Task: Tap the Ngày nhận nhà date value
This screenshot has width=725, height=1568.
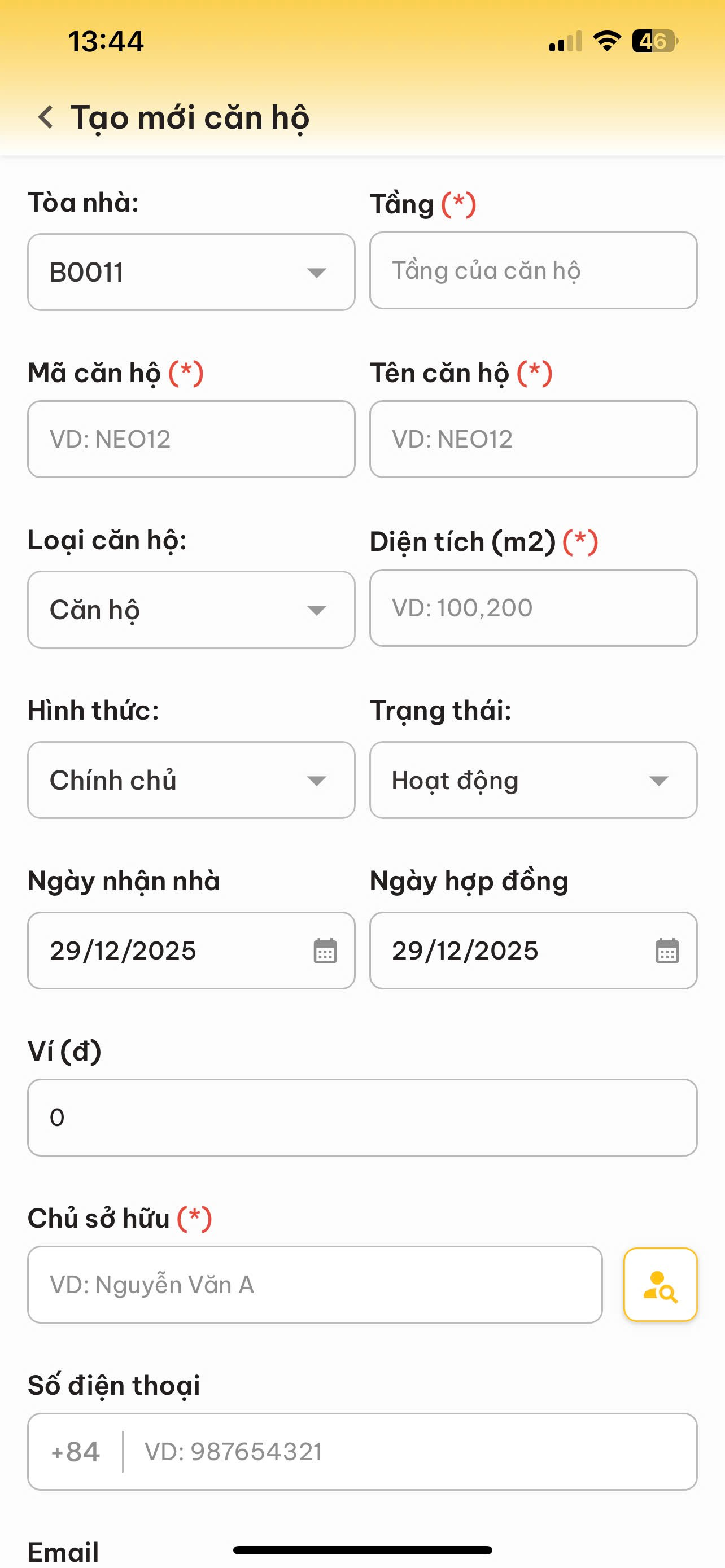Action: click(123, 951)
